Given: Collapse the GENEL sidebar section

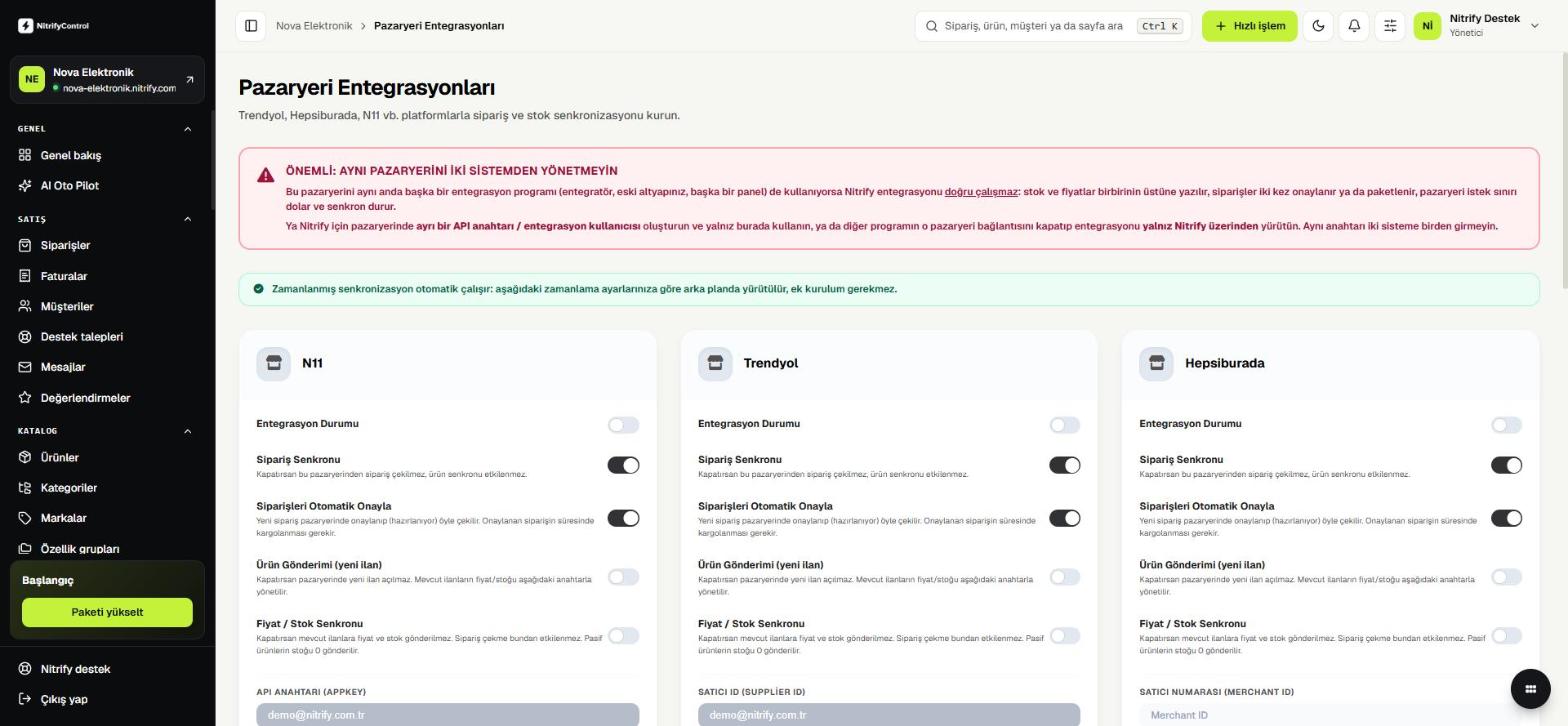Looking at the screenshot, I should point(187,129).
